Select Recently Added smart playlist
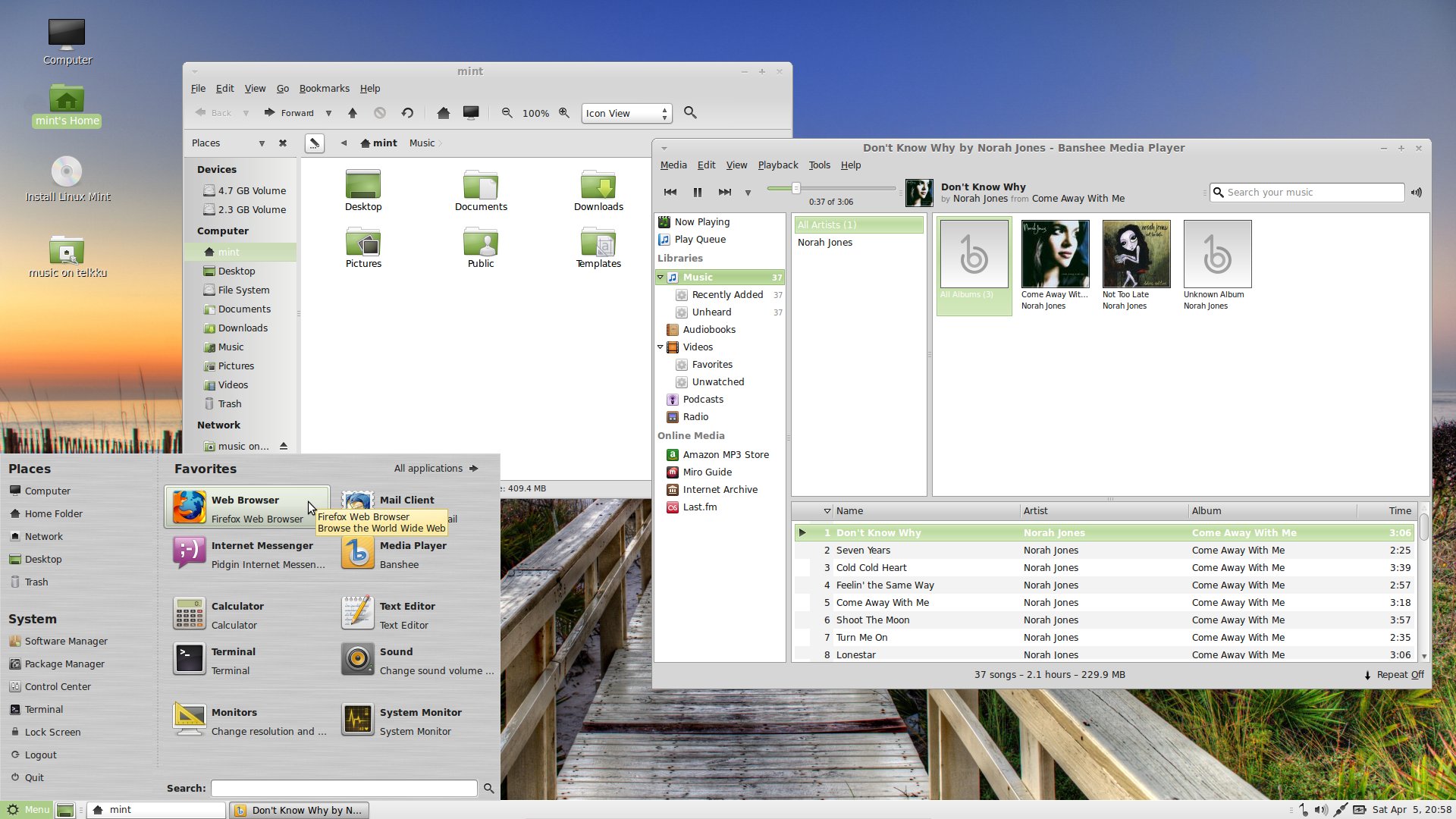Screen dimensions: 1456x819 point(727,295)
